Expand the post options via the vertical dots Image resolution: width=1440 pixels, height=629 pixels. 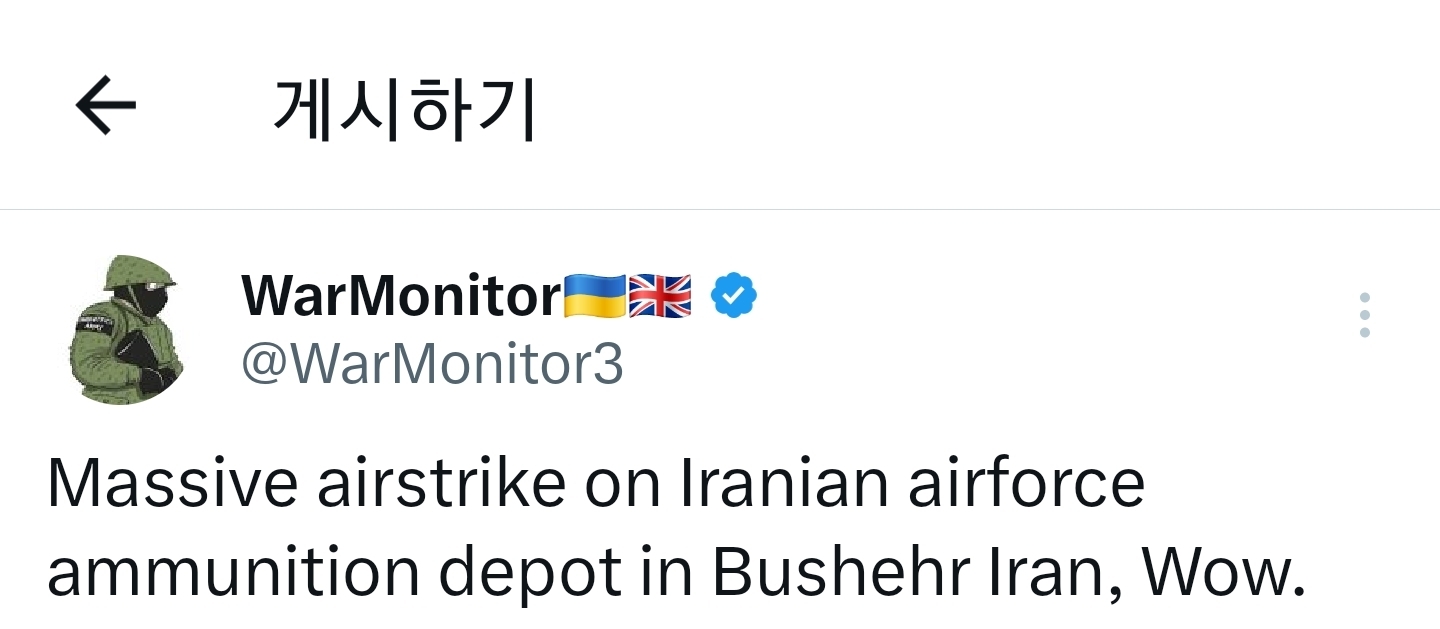point(1366,315)
